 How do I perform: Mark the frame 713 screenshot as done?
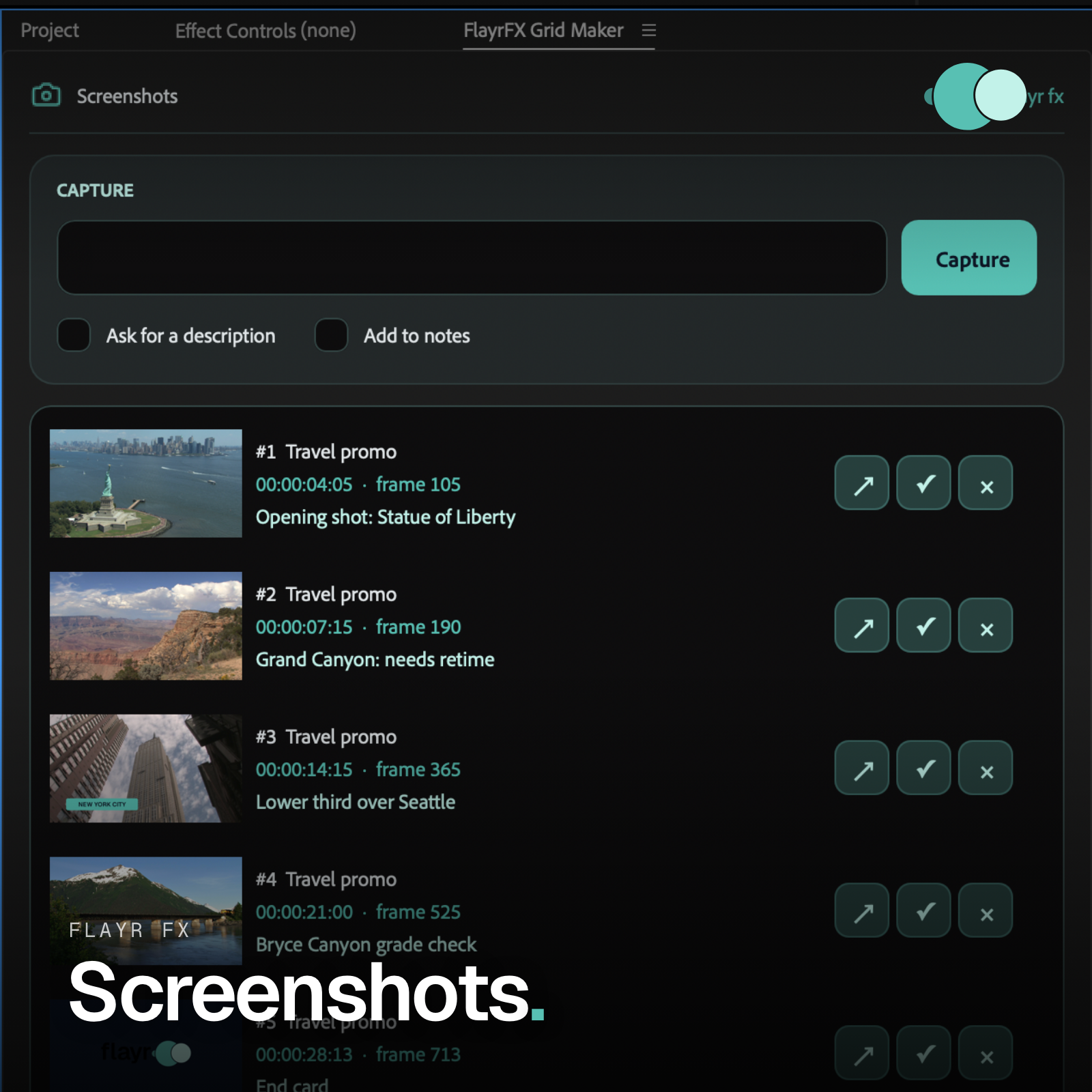(923, 1054)
